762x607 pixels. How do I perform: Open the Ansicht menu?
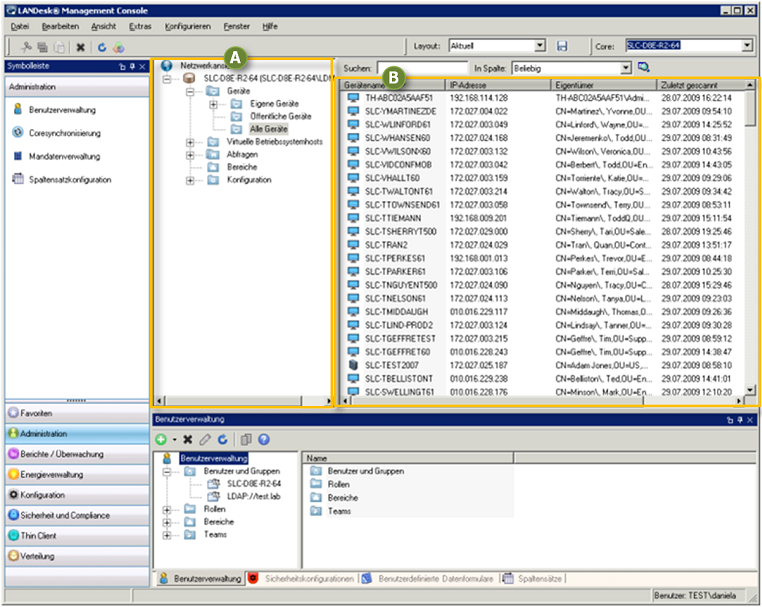tap(104, 26)
